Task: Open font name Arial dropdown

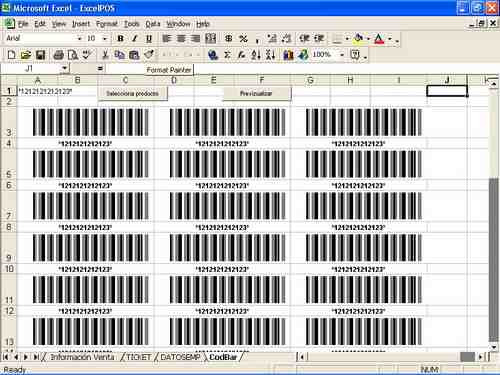Action: pyautogui.click(x=79, y=39)
